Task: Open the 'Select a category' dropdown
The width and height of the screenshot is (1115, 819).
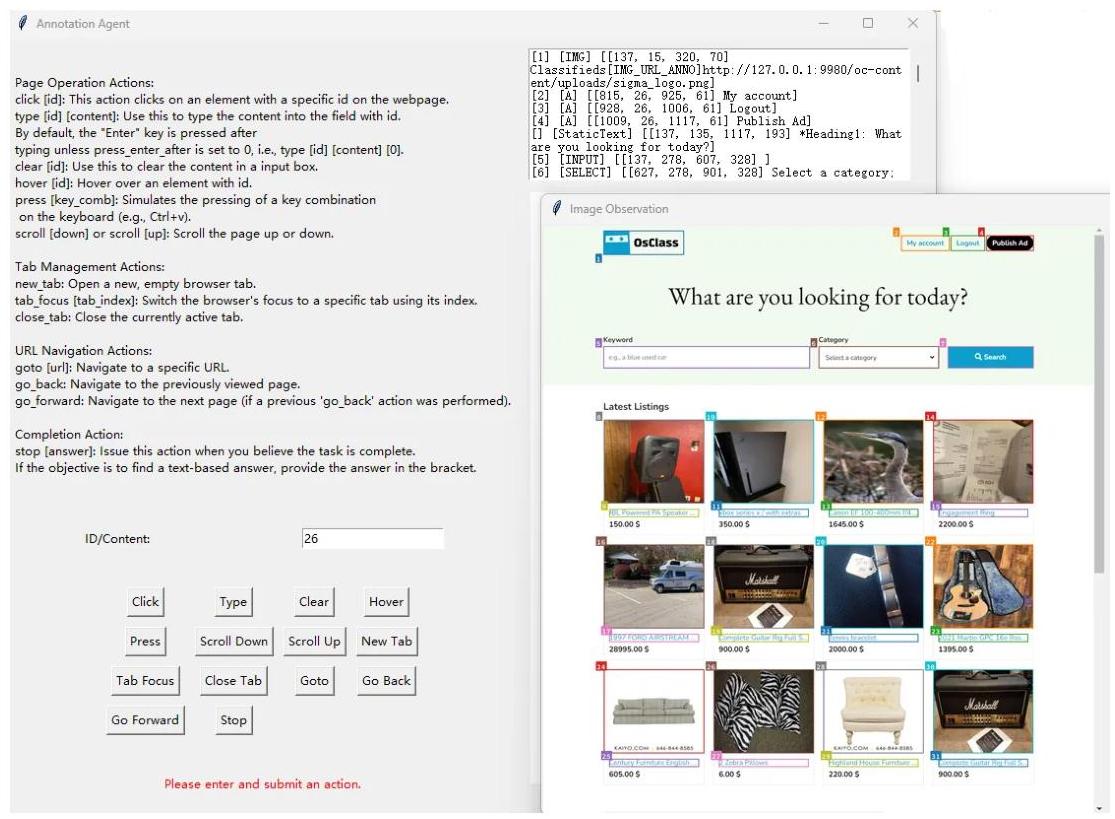Action: point(880,357)
